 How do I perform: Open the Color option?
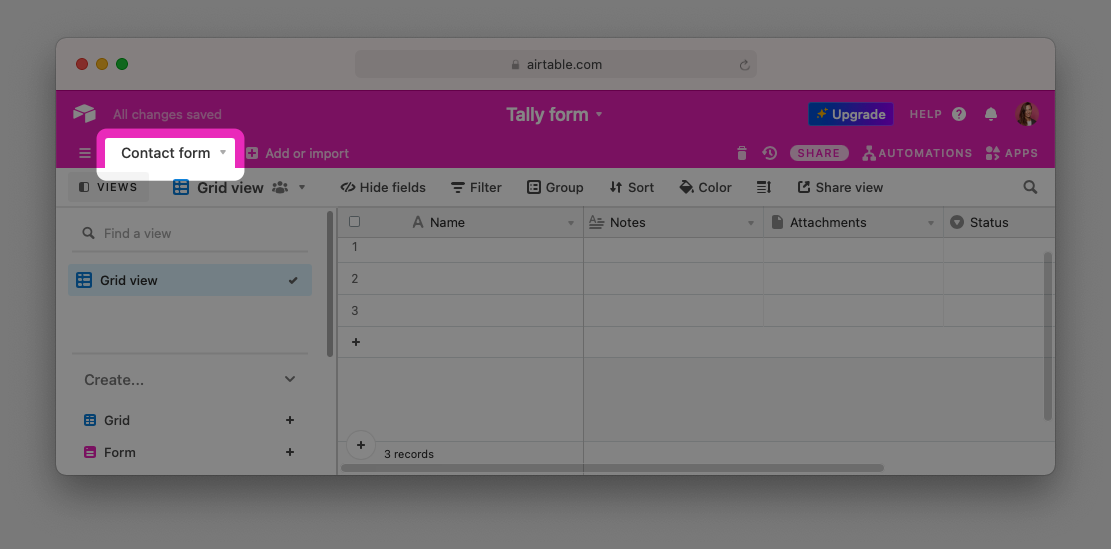[705, 188]
